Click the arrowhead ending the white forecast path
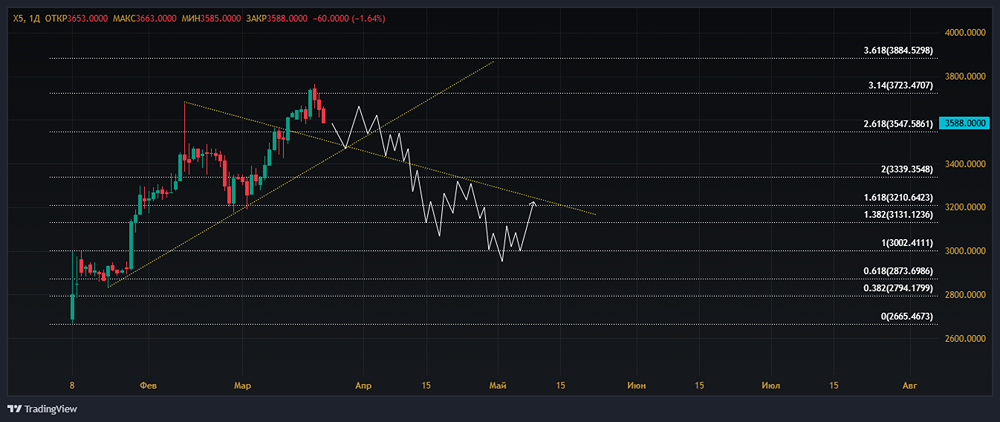Viewport: 1000px width, 422px height. click(x=533, y=204)
